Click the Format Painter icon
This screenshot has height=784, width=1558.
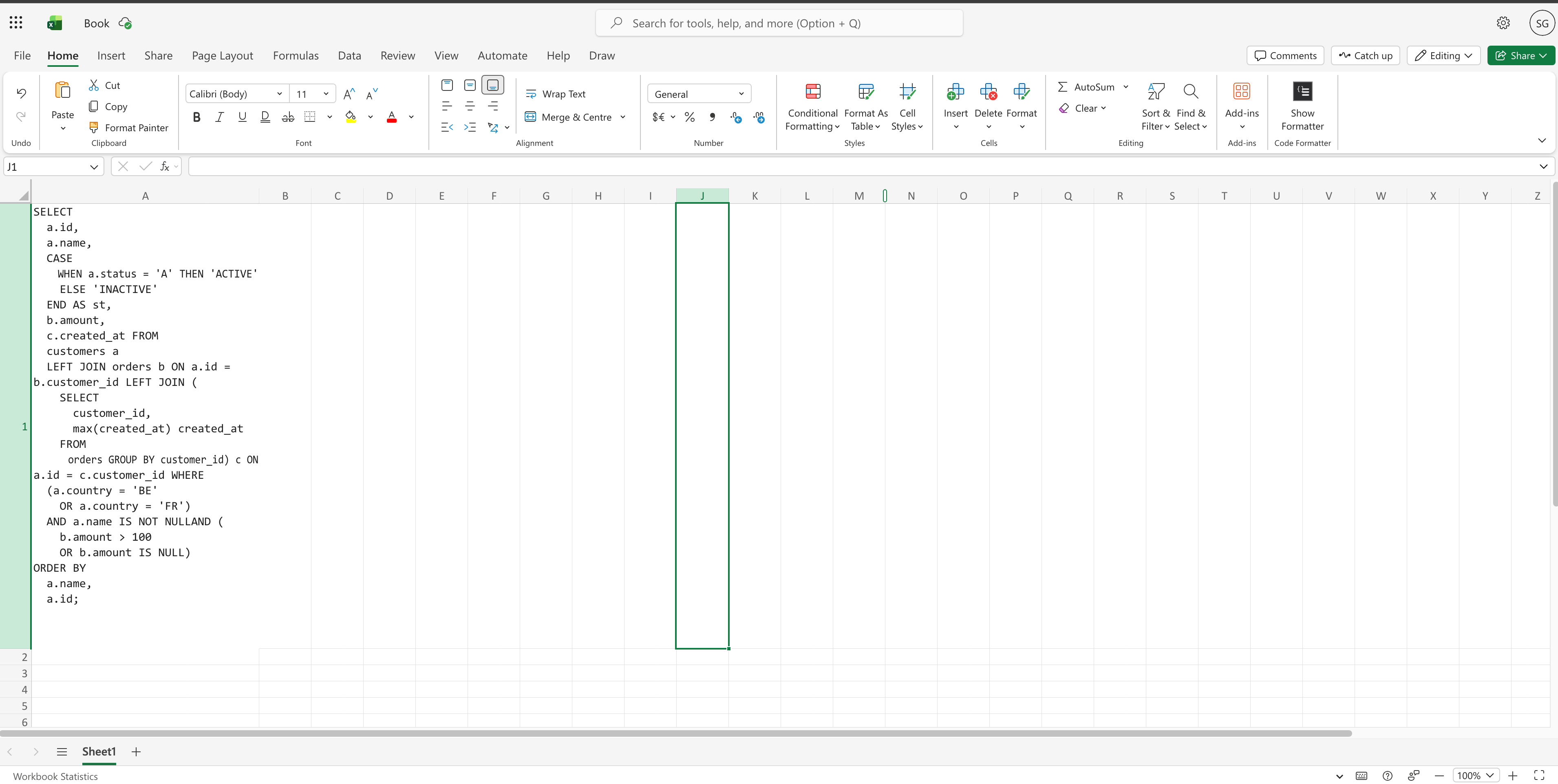click(x=94, y=128)
